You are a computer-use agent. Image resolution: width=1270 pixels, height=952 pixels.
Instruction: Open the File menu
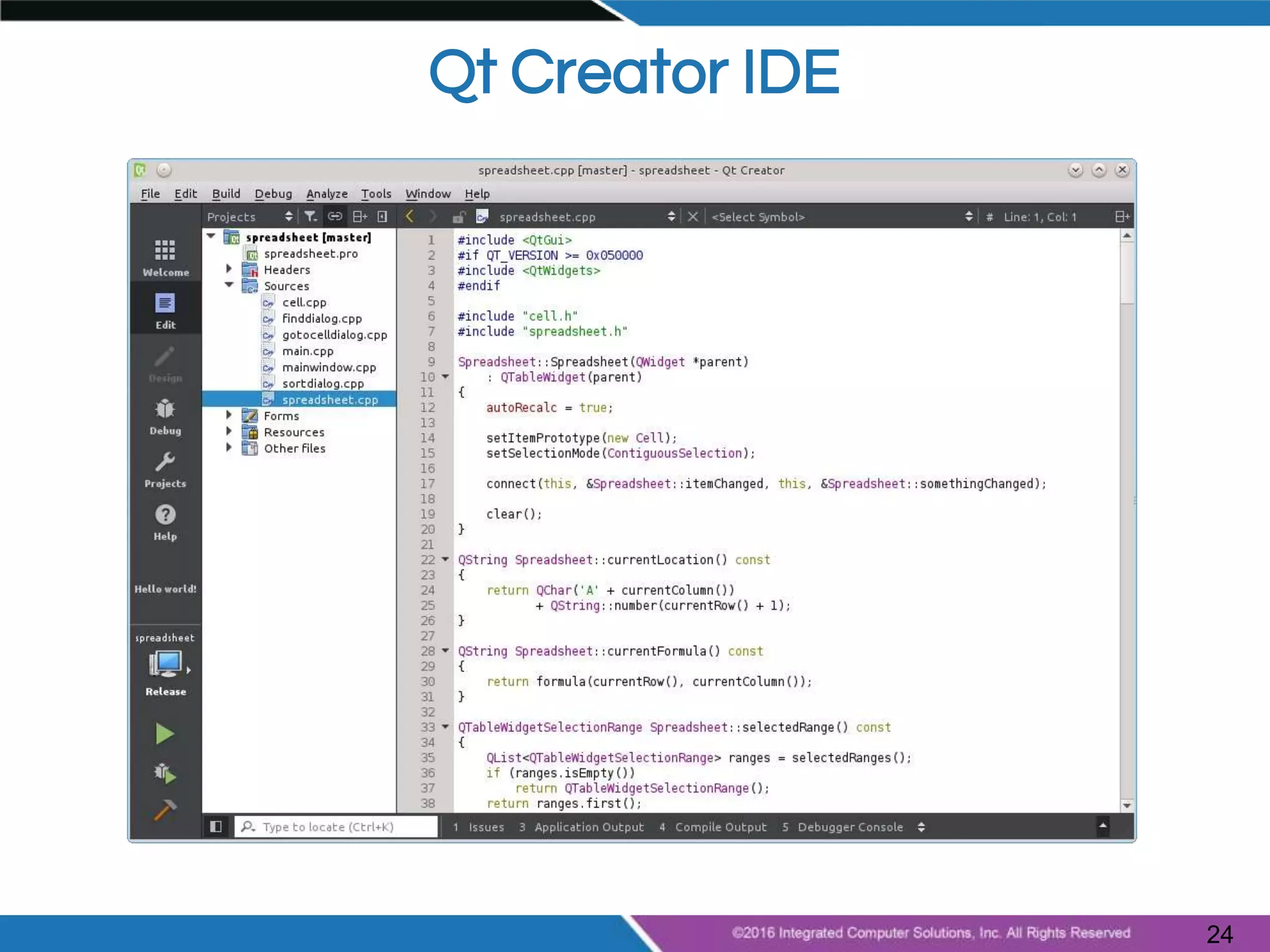(150, 193)
